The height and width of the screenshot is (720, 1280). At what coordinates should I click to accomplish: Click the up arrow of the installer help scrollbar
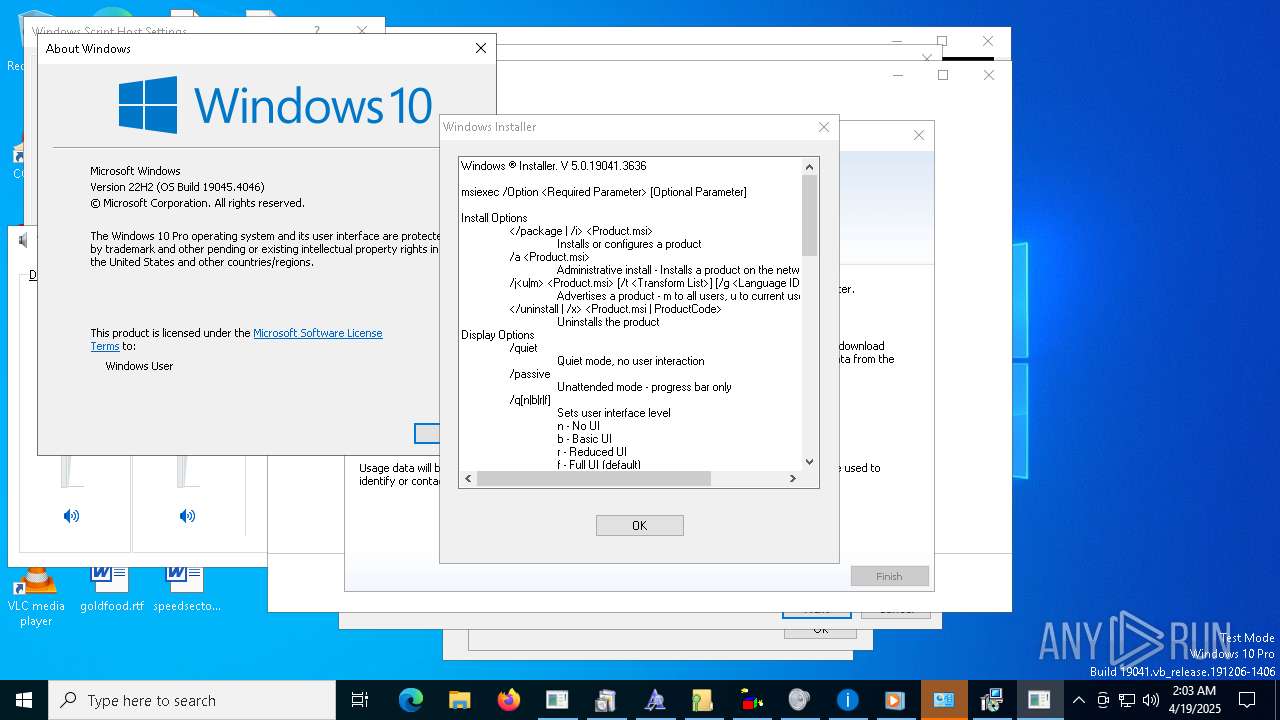[810, 166]
